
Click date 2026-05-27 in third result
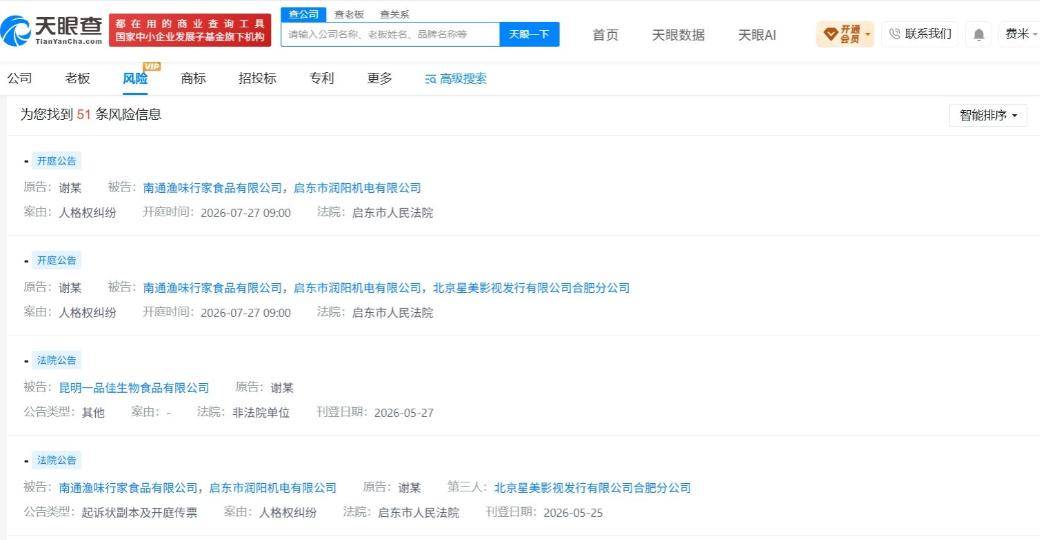pos(404,413)
